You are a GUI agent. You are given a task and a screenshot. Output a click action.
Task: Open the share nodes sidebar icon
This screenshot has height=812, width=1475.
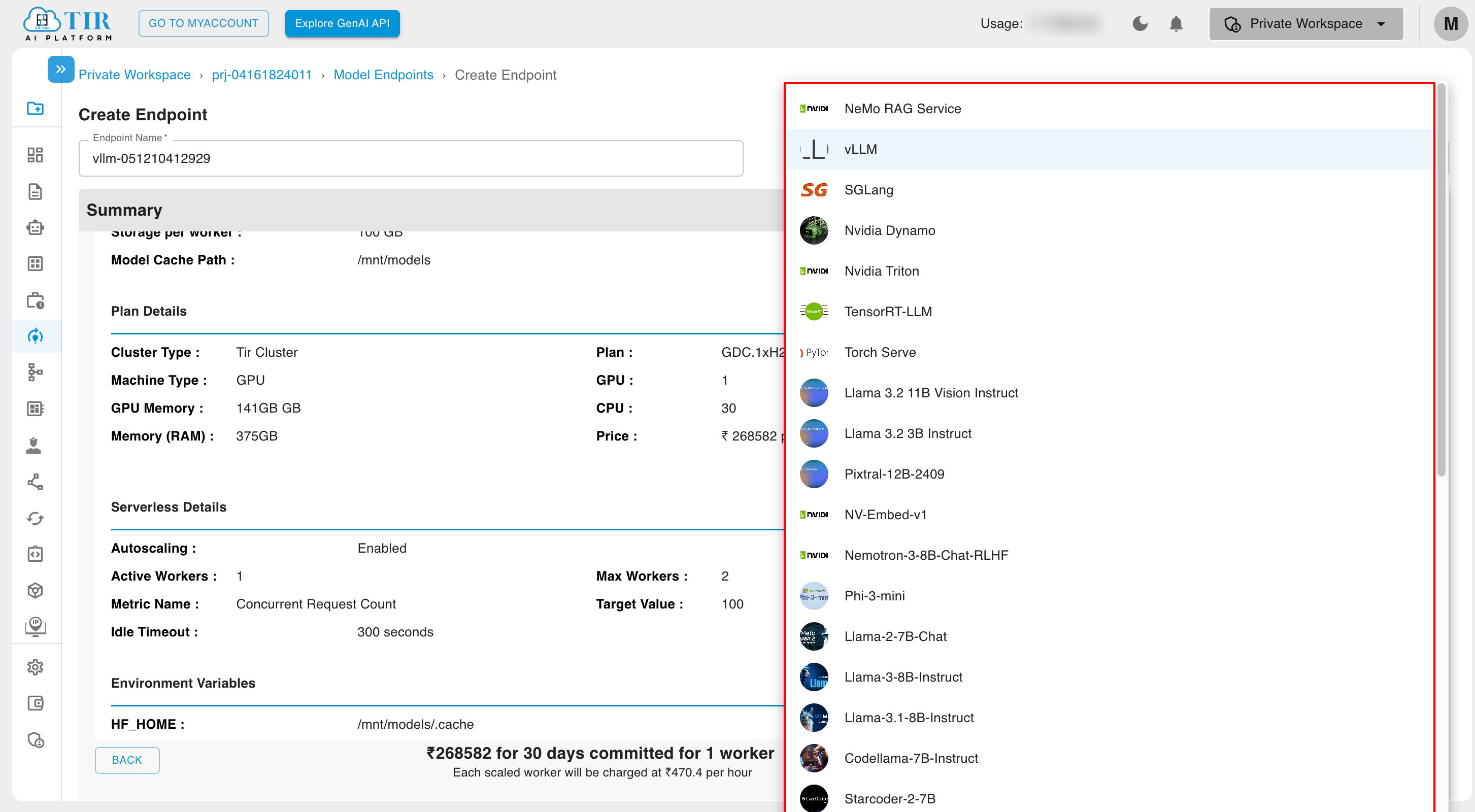pos(36,482)
